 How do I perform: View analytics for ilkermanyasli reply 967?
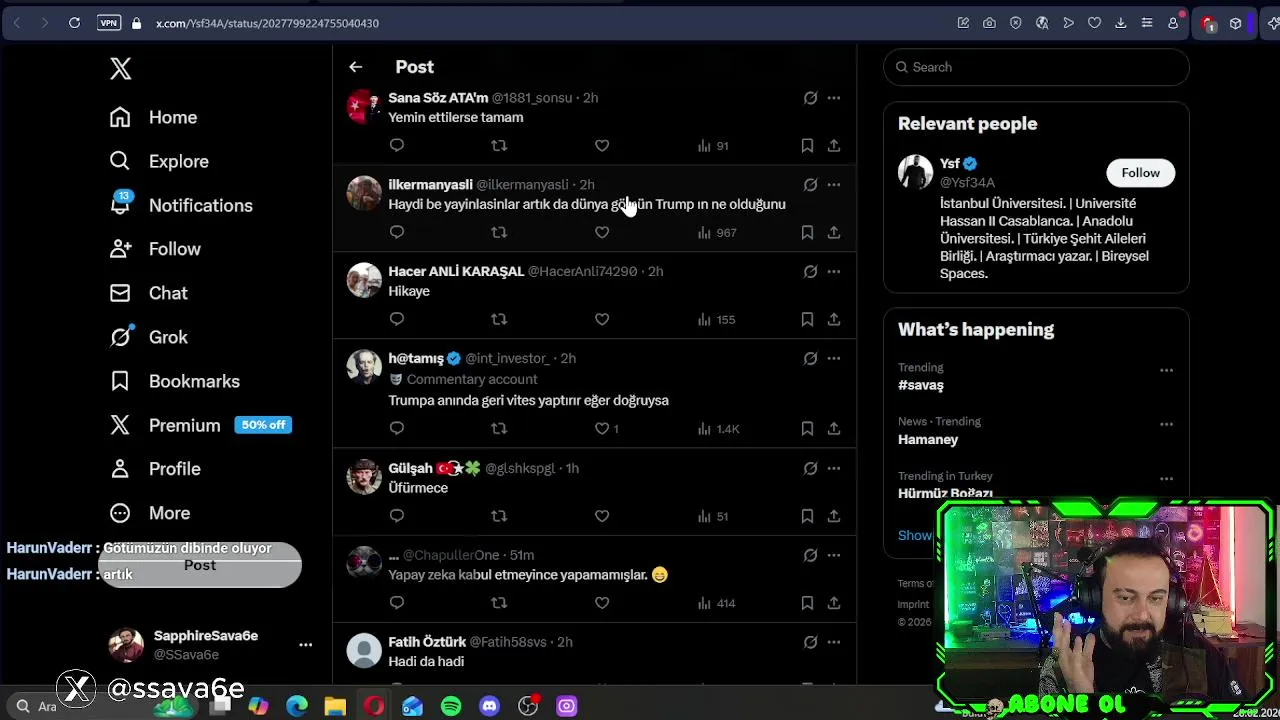click(x=717, y=233)
